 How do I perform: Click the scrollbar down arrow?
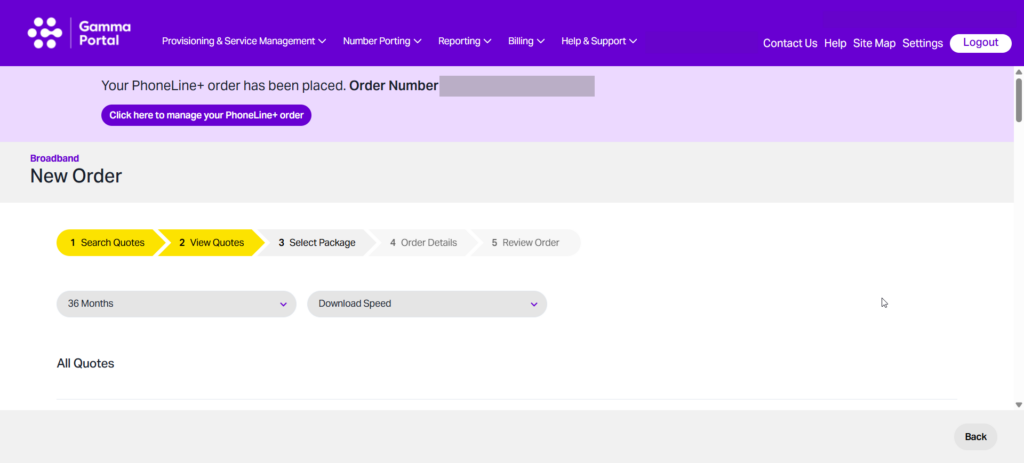(1018, 405)
